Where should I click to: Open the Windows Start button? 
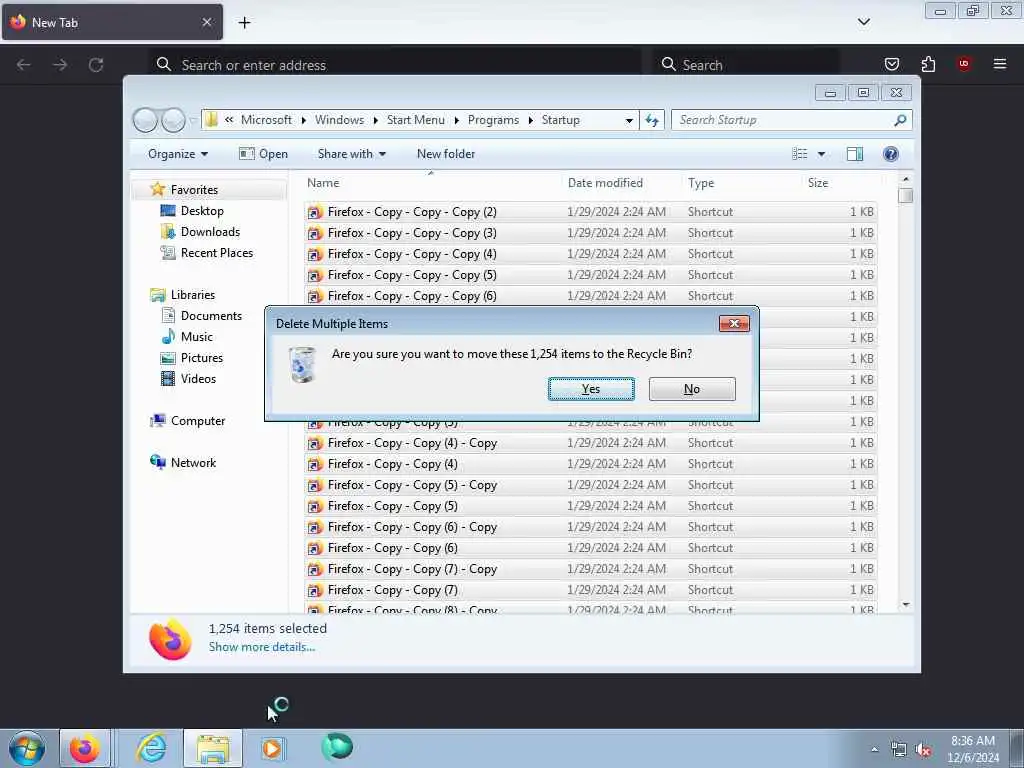point(27,748)
